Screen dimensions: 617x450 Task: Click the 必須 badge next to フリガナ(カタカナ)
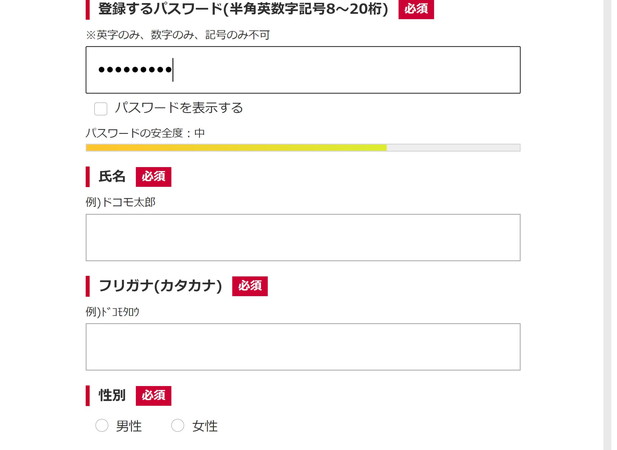click(x=250, y=286)
